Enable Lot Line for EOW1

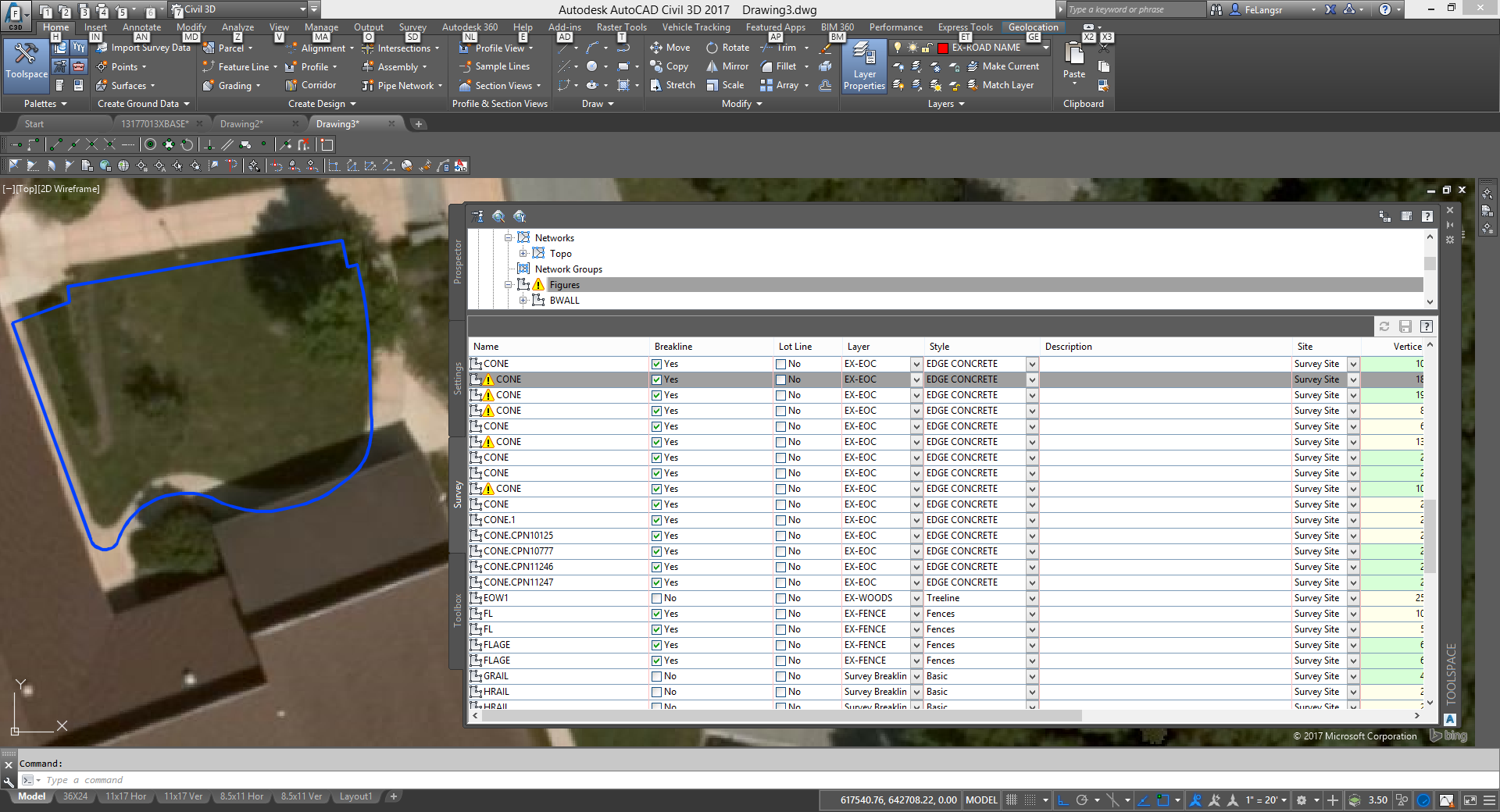coord(780,598)
